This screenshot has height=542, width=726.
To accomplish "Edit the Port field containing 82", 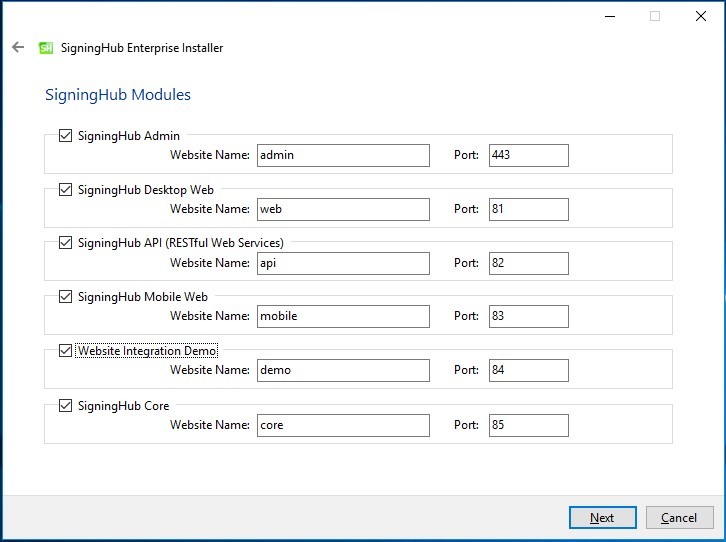I will point(529,263).
